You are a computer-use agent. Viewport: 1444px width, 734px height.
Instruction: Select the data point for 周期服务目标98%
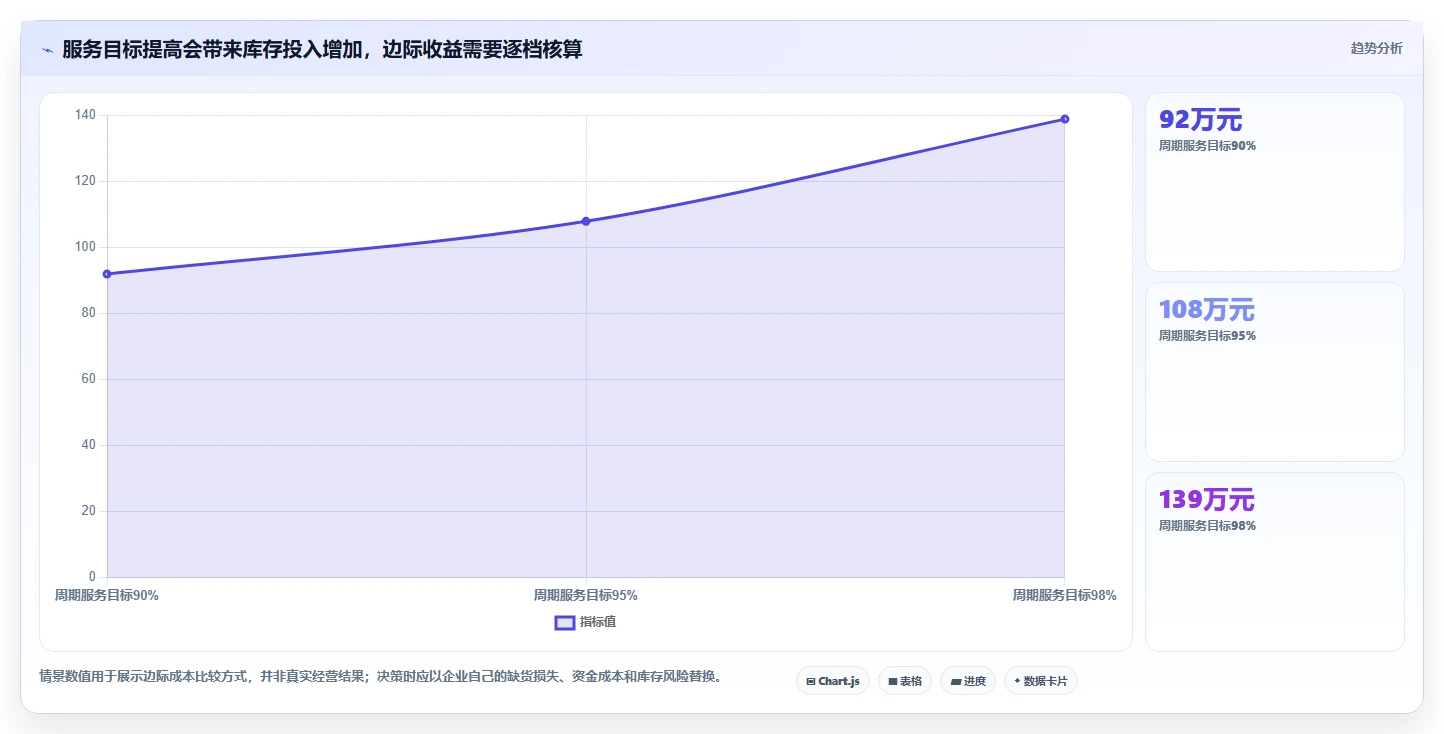(x=1065, y=119)
